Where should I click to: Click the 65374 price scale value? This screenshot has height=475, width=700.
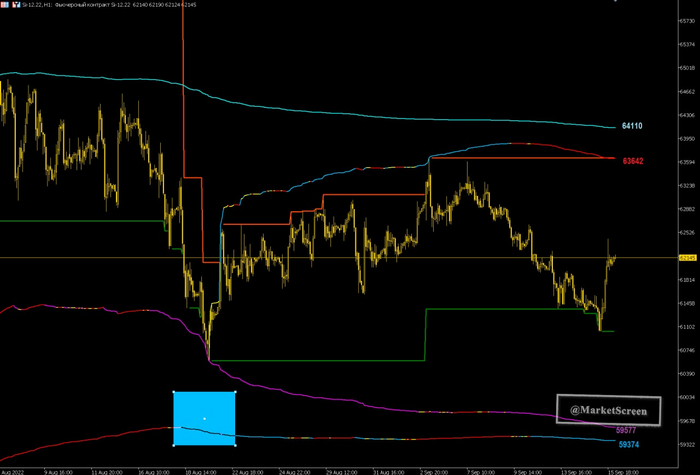[688, 45]
